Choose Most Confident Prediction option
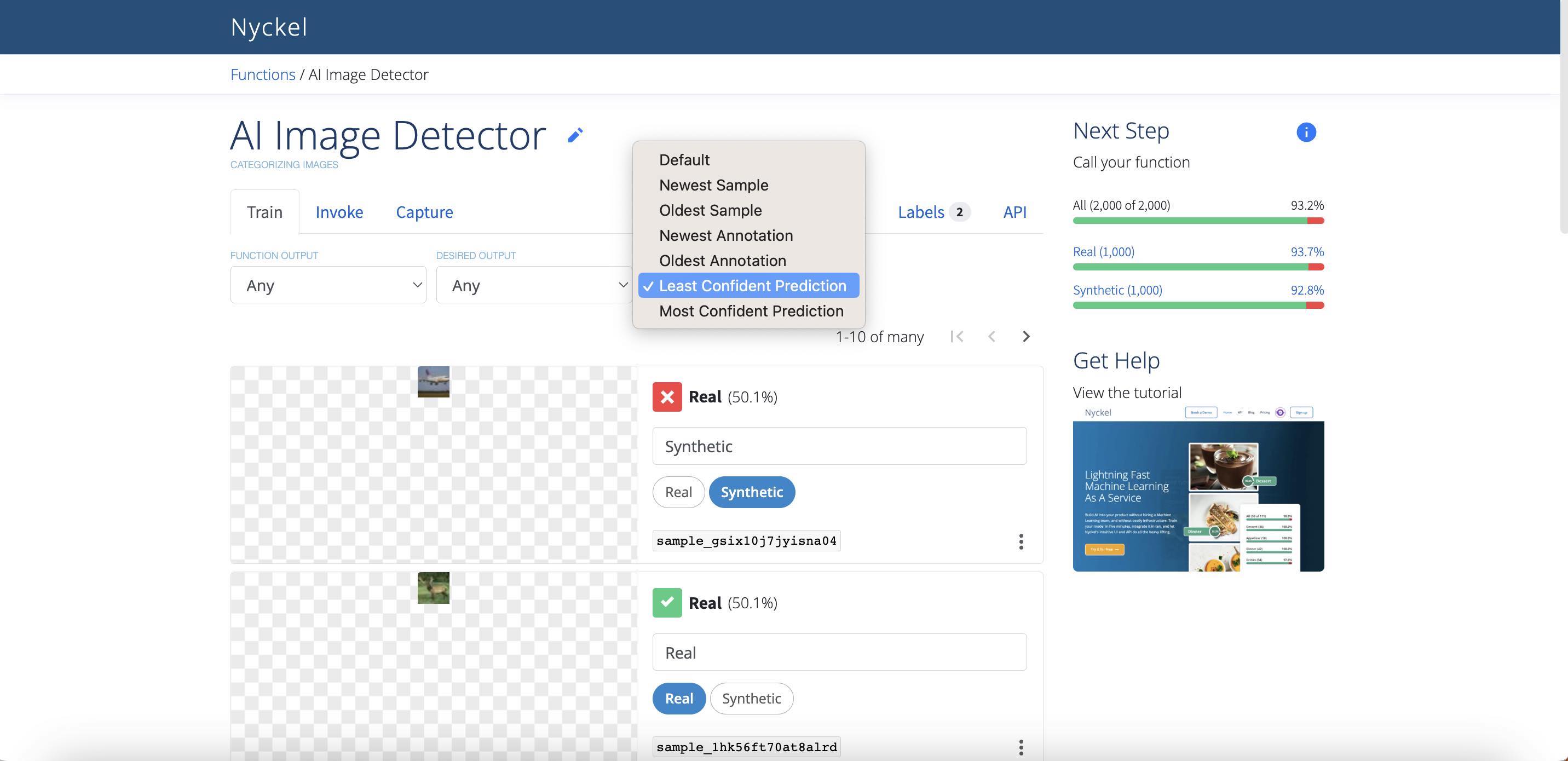Screen dimensions: 1568x761 [748, 311]
